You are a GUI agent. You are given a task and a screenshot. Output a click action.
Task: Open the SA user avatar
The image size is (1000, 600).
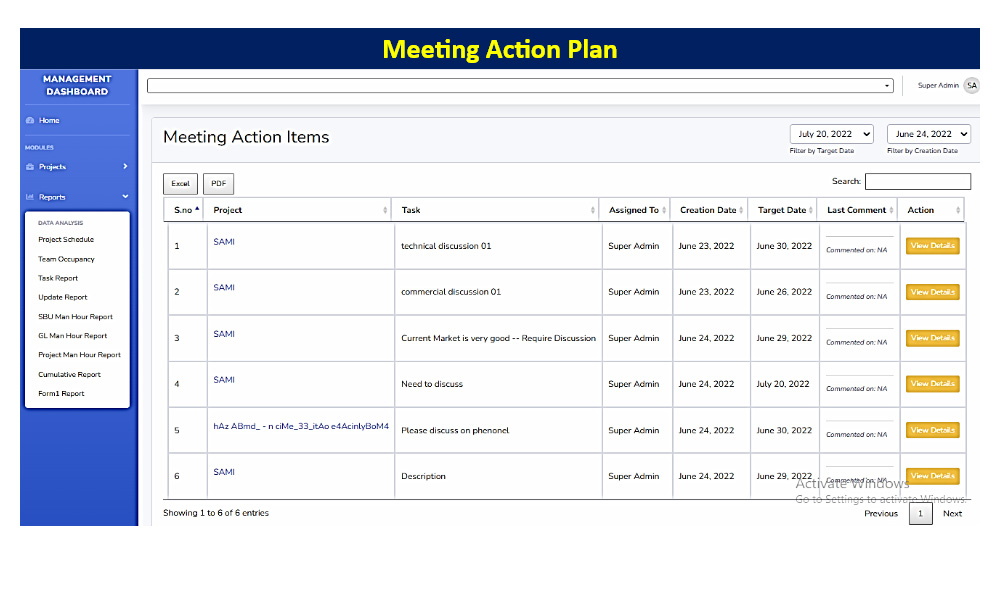tap(971, 85)
